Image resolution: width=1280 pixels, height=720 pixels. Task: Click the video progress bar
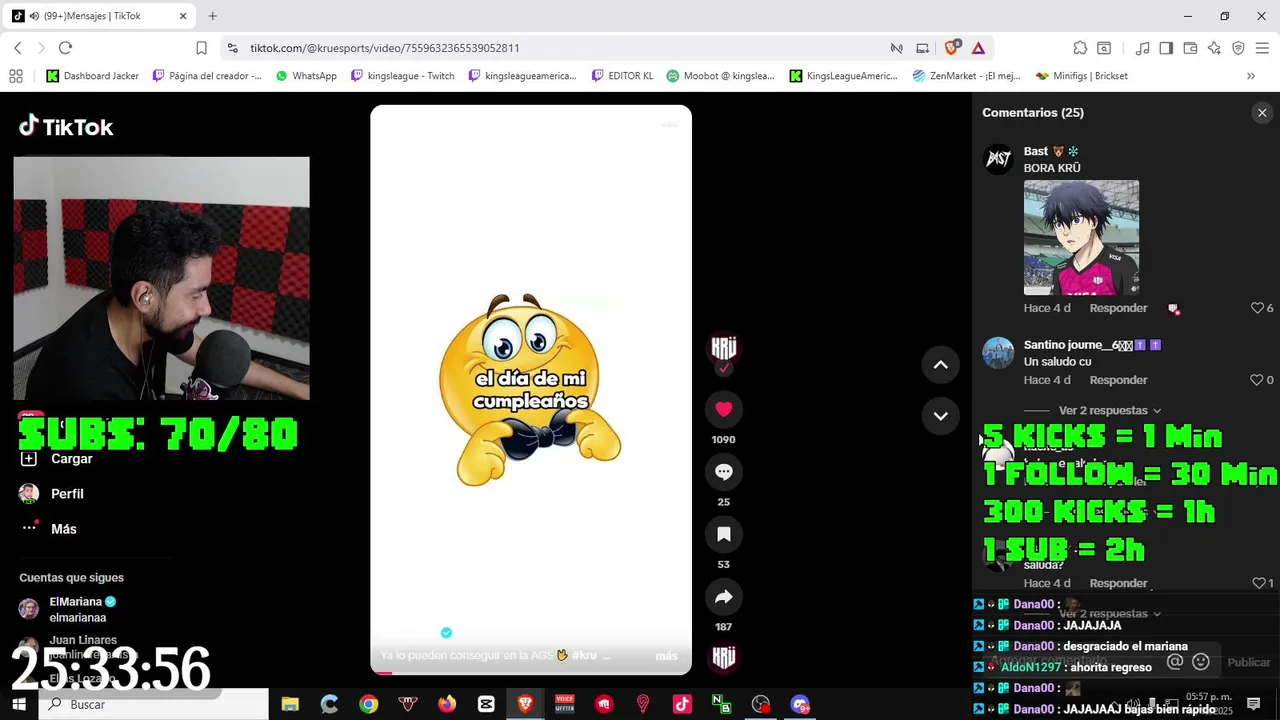coord(531,672)
